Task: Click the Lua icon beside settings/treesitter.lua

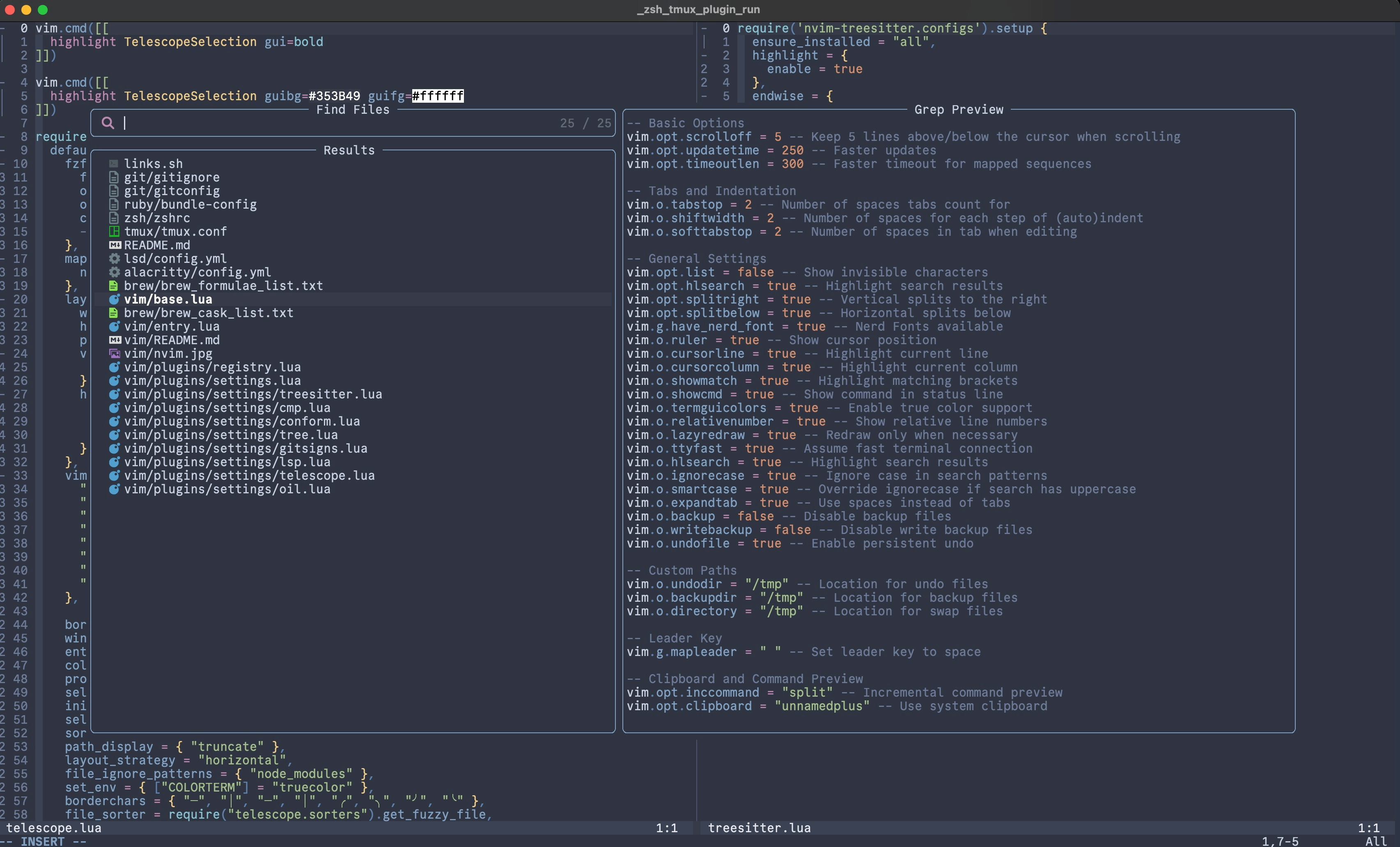Action: point(114,394)
